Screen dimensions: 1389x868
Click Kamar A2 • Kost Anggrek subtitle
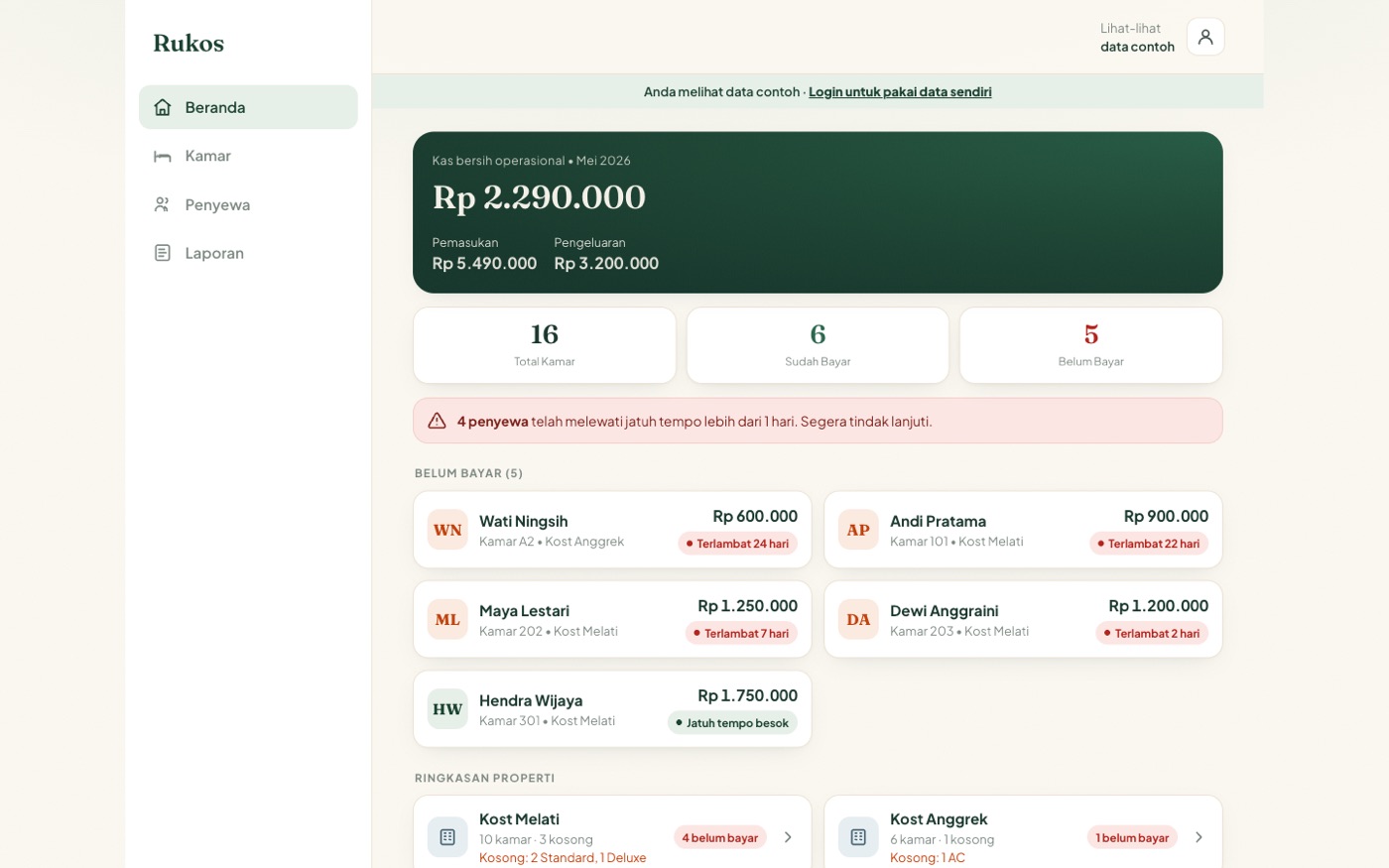[x=552, y=542]
